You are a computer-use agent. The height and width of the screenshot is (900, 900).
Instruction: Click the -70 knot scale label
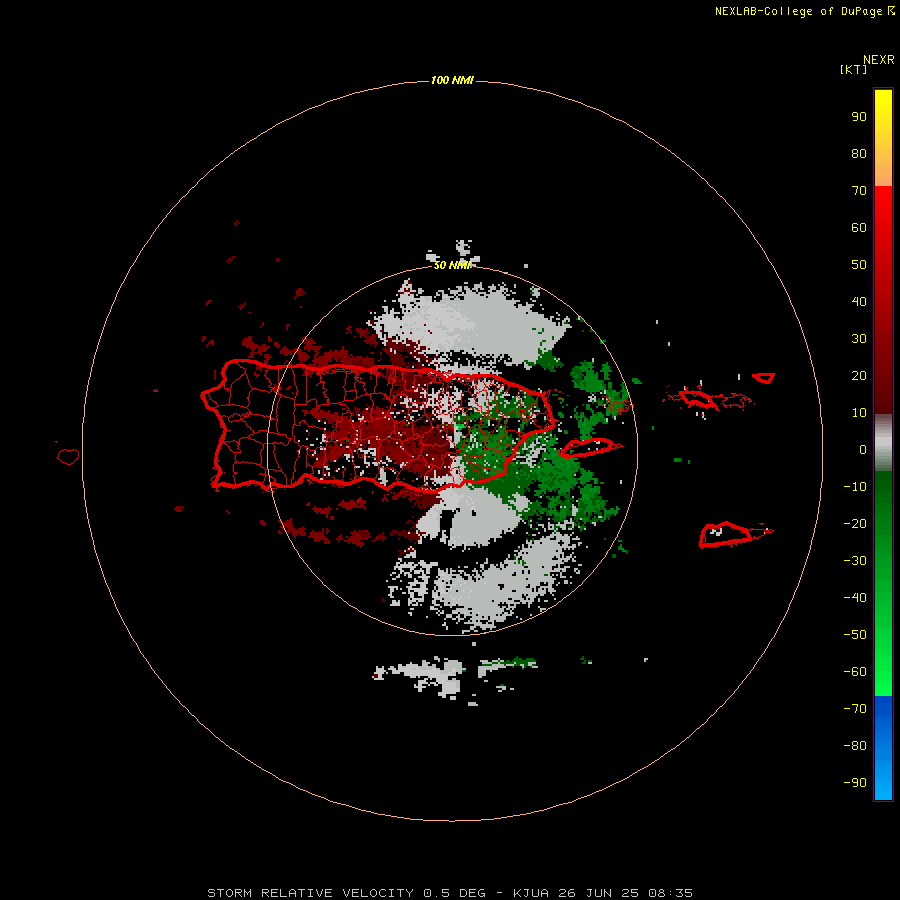click(x=855, y=709)
